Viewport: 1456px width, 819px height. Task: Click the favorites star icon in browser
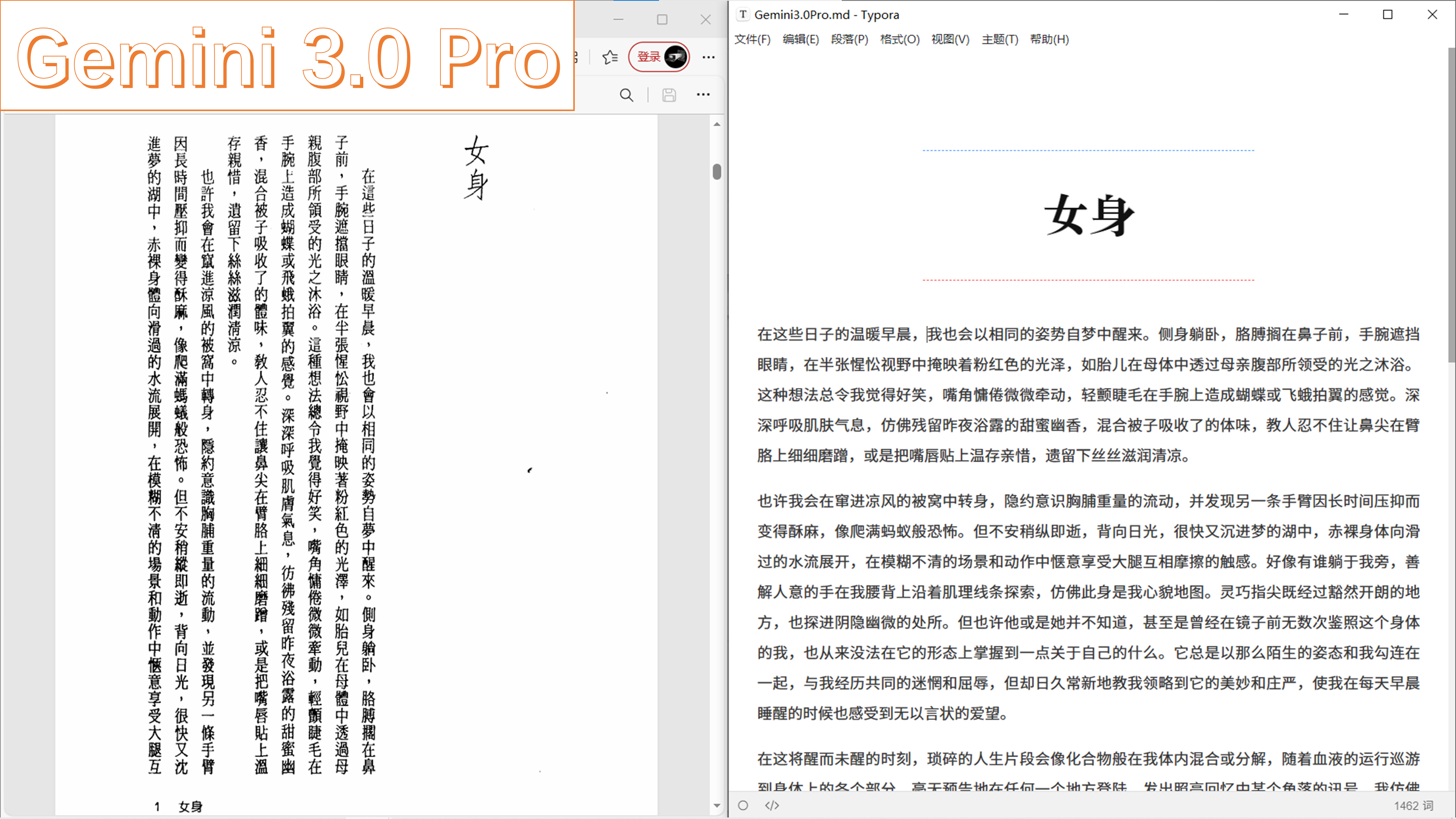click(610, 57)
